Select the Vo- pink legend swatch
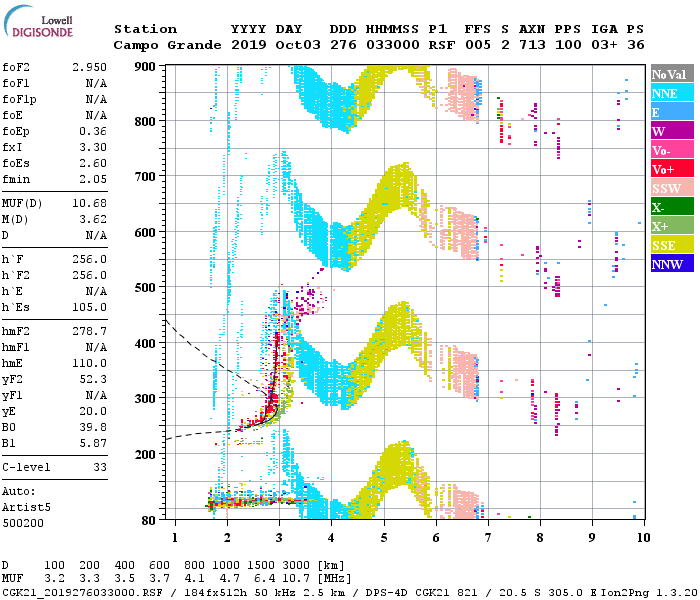Screen dimensions: 700x600 click(x=672, y=150)
